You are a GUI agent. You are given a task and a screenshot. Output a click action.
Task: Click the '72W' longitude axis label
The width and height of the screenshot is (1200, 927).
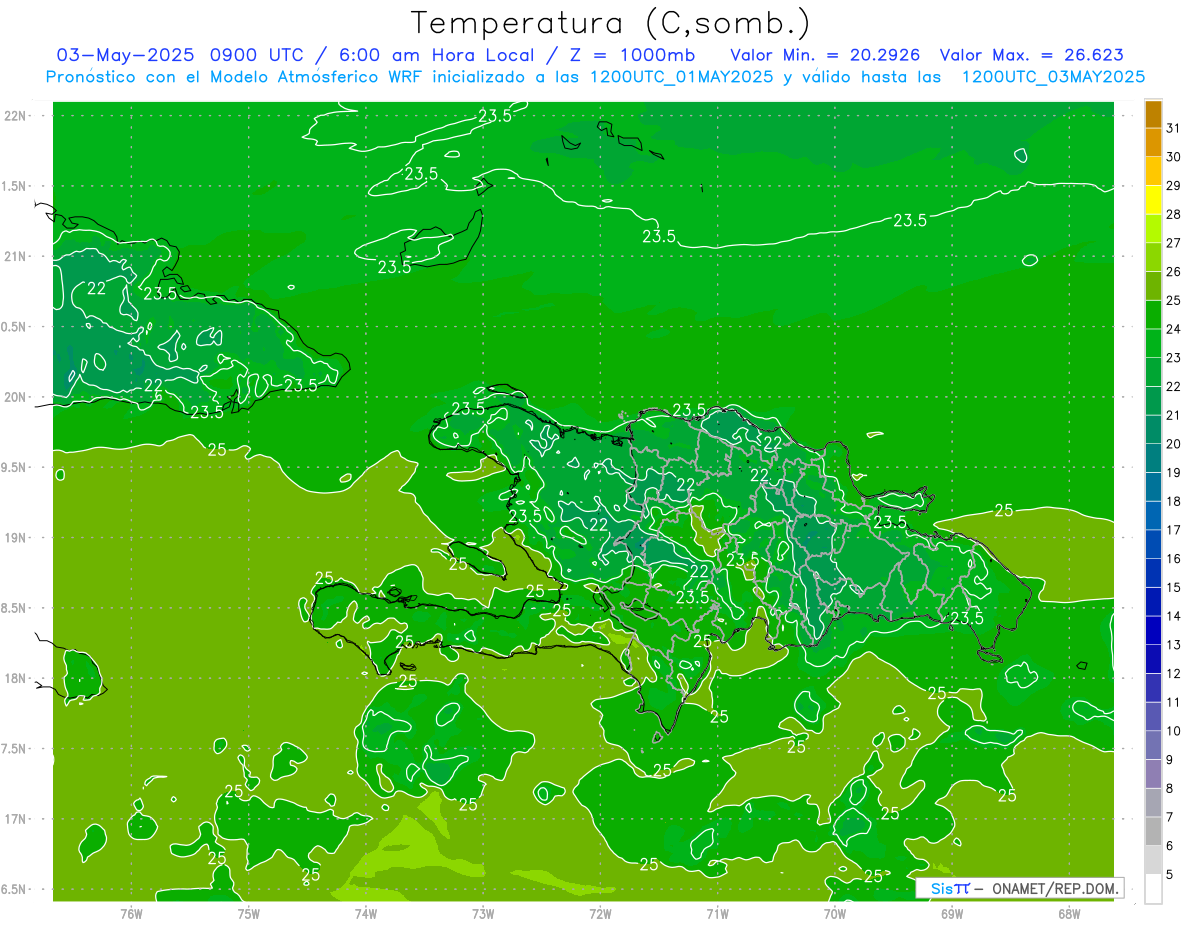click(x=600, y=914)
